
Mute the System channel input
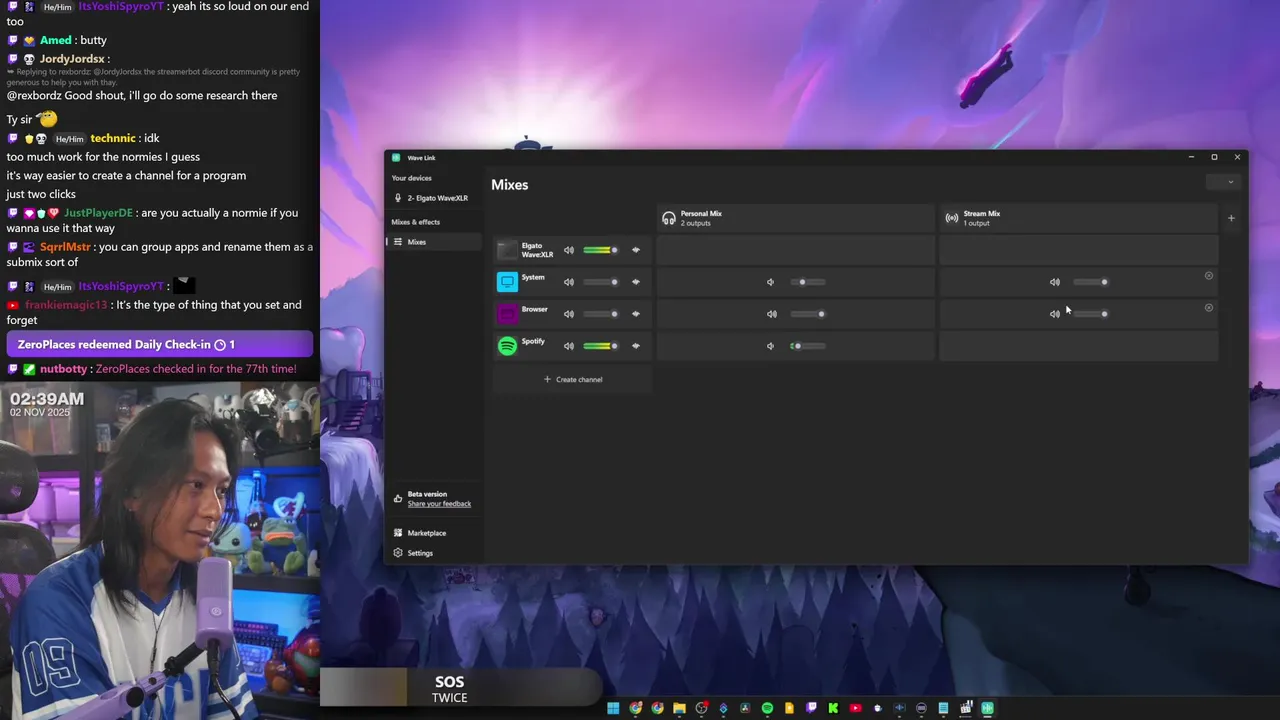[569, 282]
